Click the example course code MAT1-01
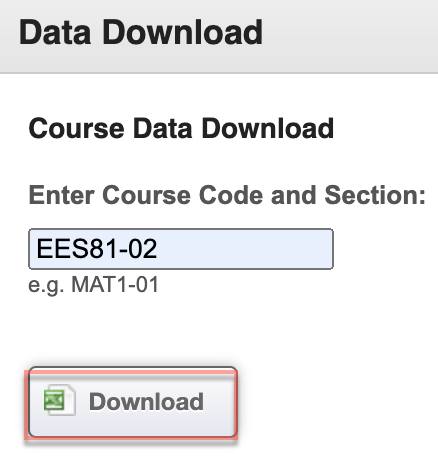 (x=115, y=285)
